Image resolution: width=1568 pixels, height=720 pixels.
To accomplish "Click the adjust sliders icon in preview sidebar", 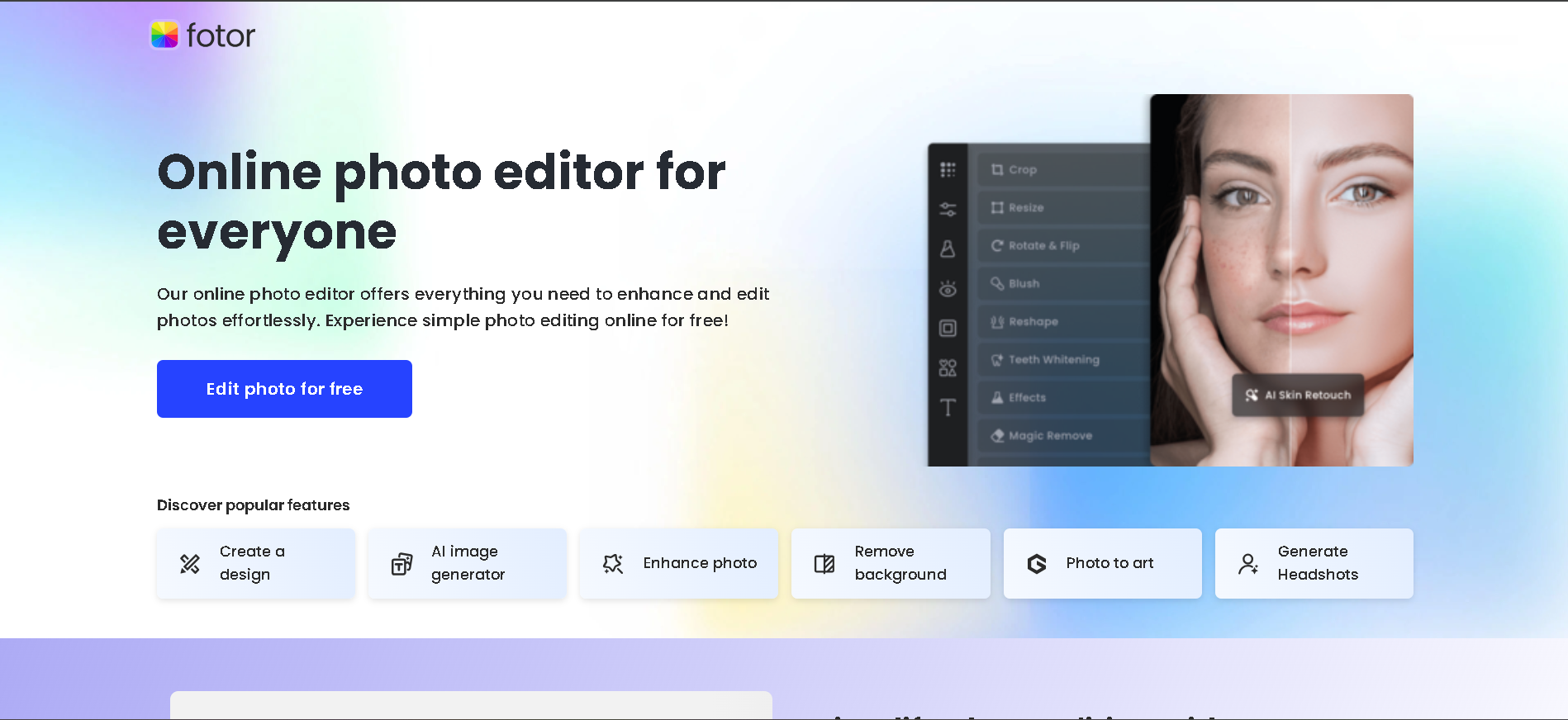I will (948, 210).
